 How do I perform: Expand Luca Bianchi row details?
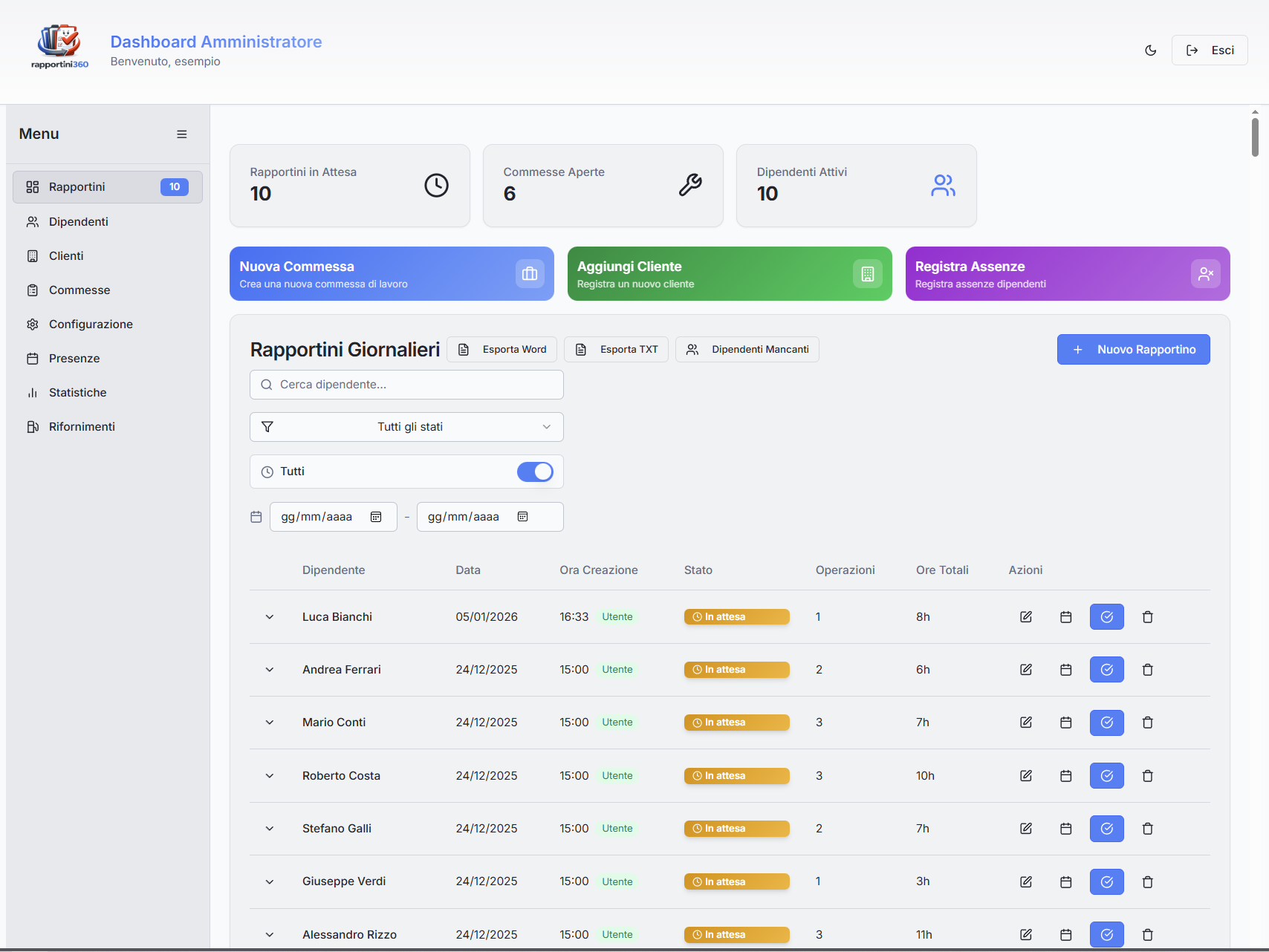click(270, 617)
